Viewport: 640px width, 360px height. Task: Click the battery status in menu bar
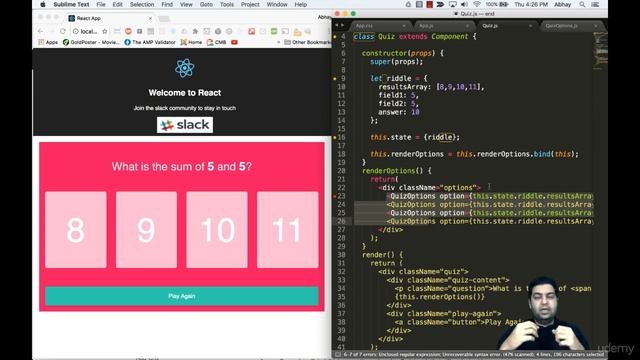coord(497,4)
